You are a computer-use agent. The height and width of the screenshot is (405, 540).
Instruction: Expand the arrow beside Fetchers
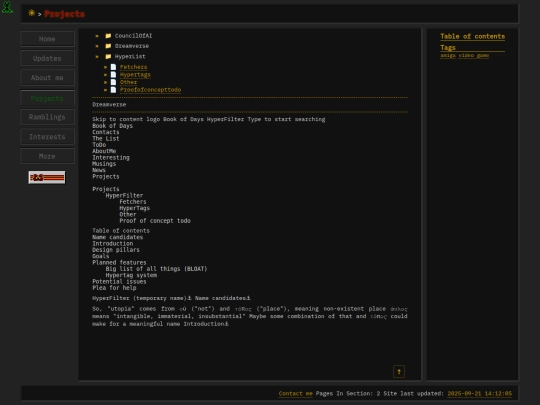click(x=106, y=67)
